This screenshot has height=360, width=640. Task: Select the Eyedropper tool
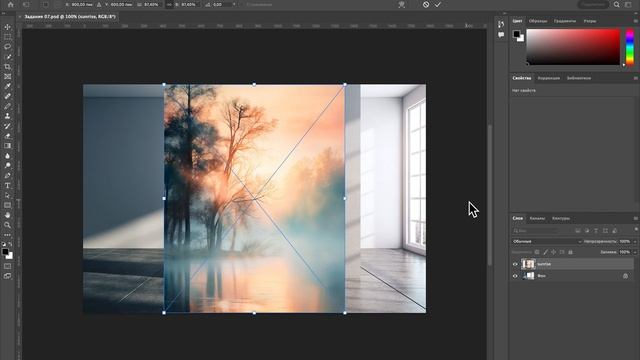tap(7, 86)
